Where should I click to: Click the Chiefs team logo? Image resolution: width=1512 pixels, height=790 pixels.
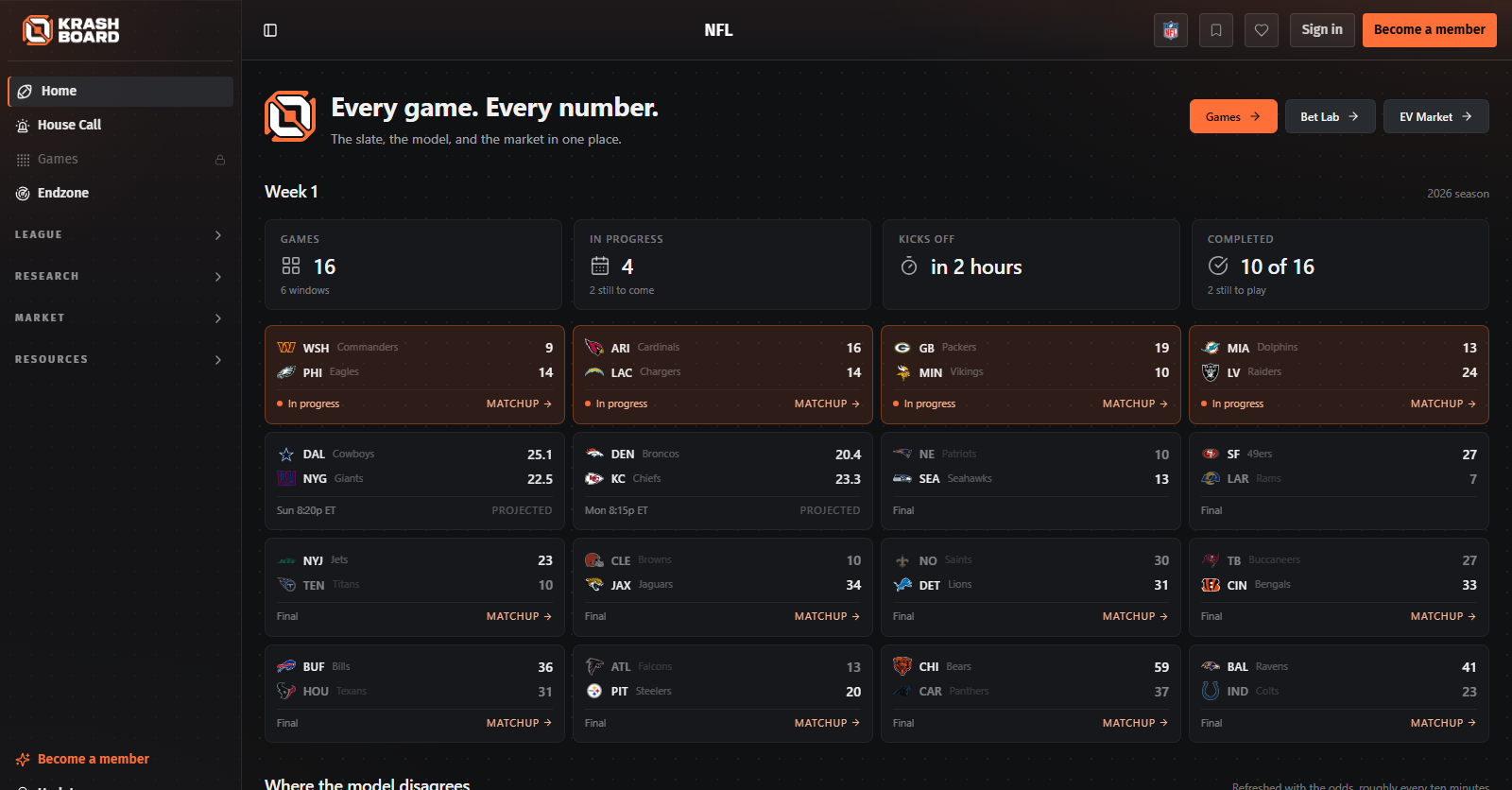594,479
